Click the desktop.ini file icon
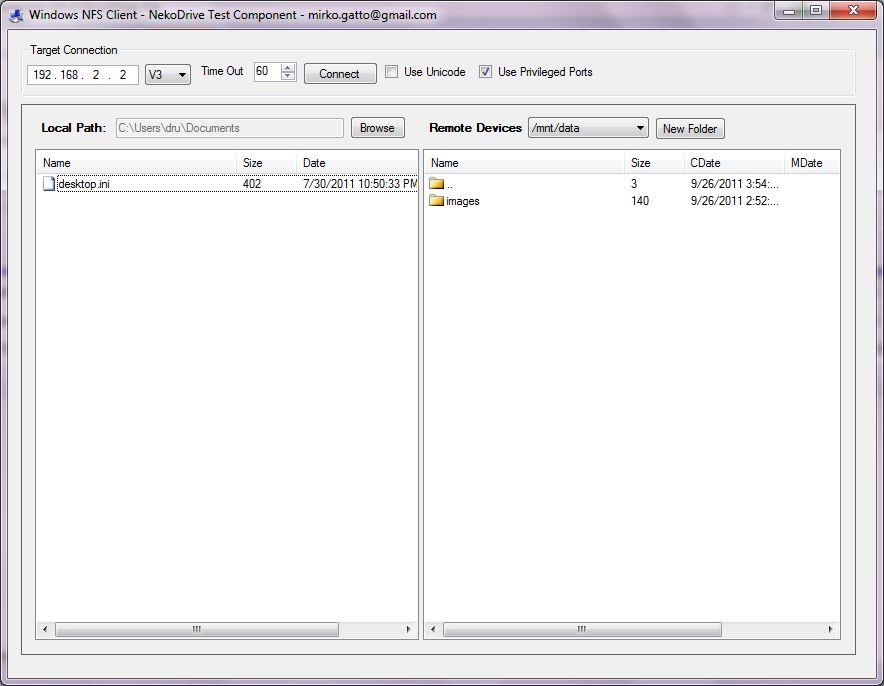This screenshot has height=686, width=884. (x=49, y=184)
